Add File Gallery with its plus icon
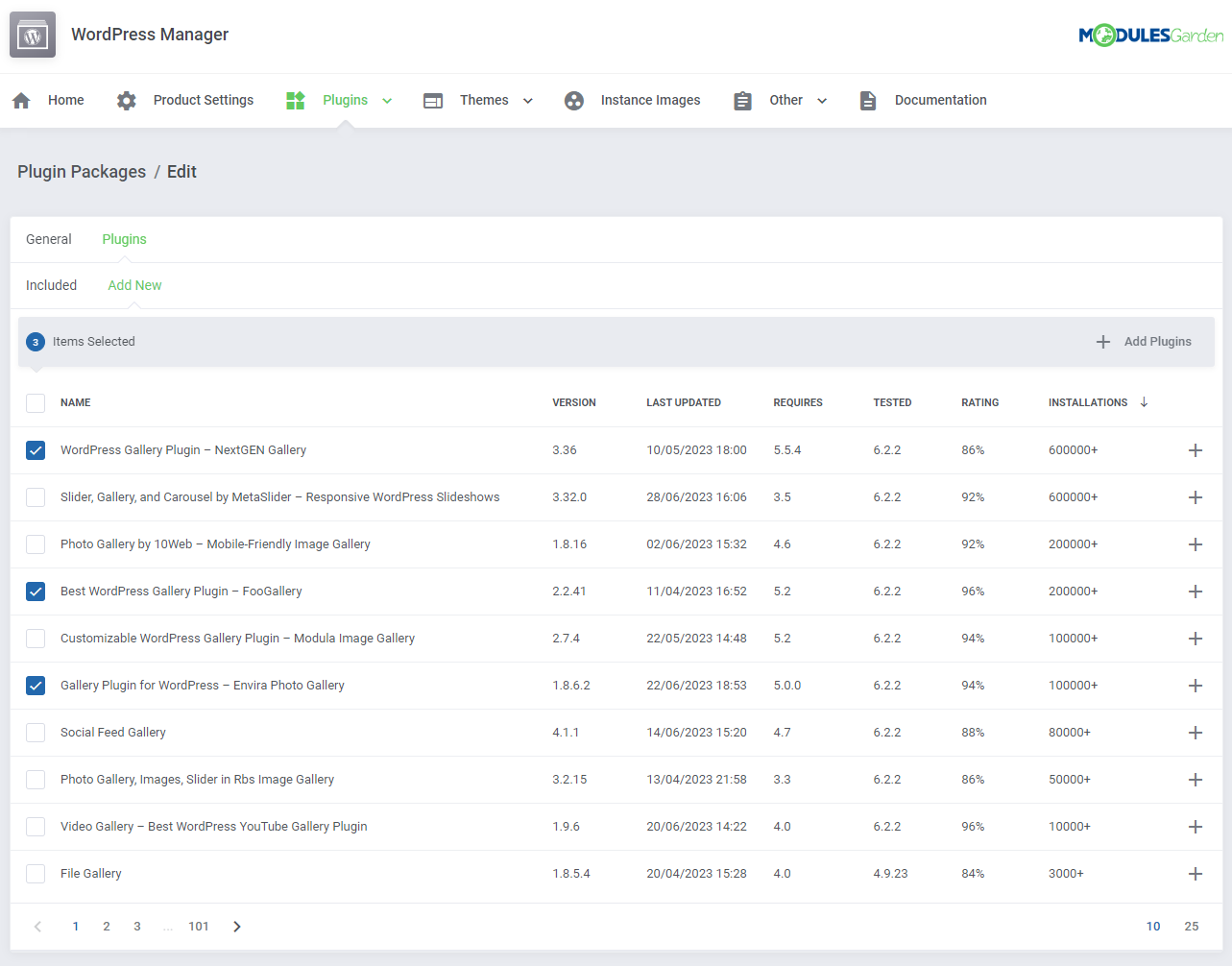Viewport: 1232px width, 966px height. 1196,874
